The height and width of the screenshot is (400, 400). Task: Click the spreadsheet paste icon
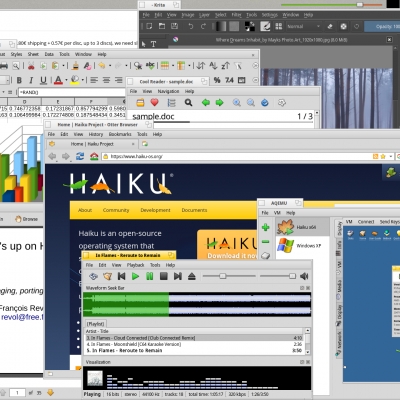click(x=55, y=66)
